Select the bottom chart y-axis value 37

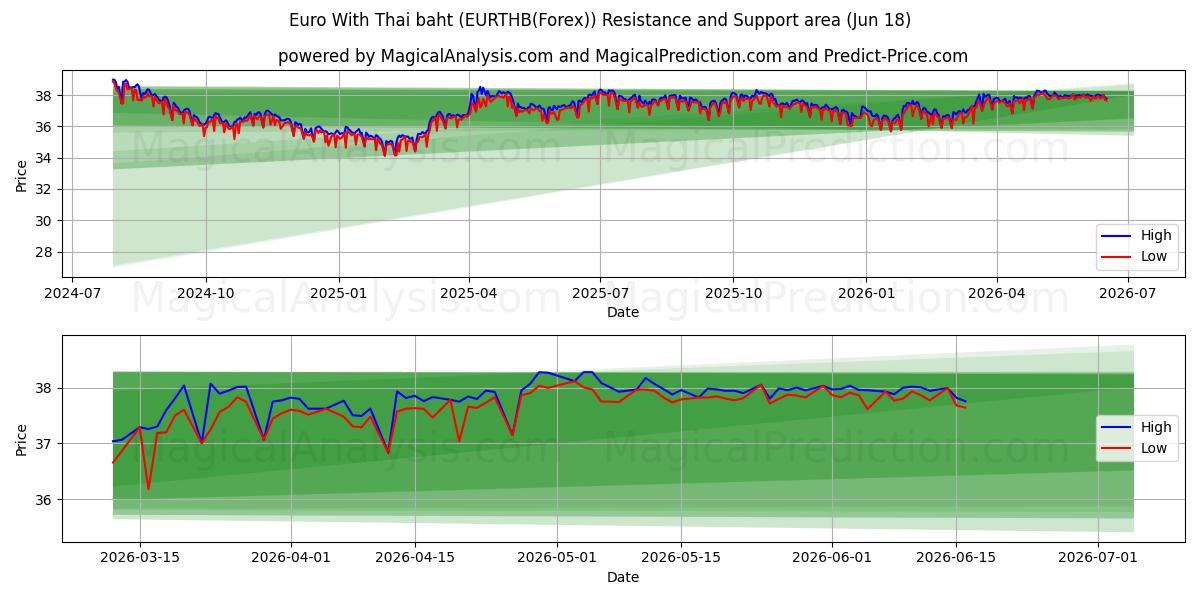click(46, 444)
